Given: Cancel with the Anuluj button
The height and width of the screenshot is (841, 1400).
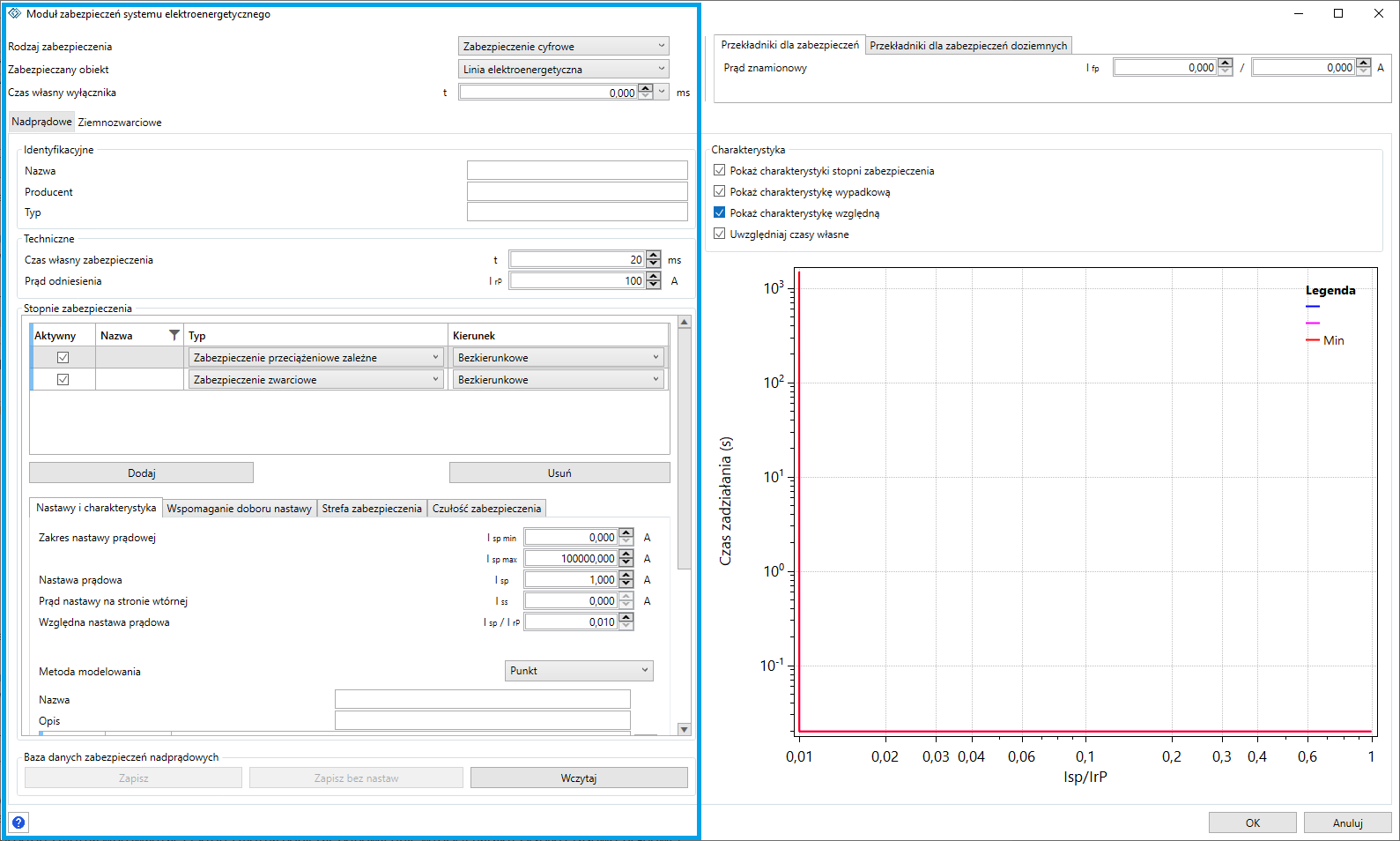Looking at the screenshot, I should [x=1348, y=822].
